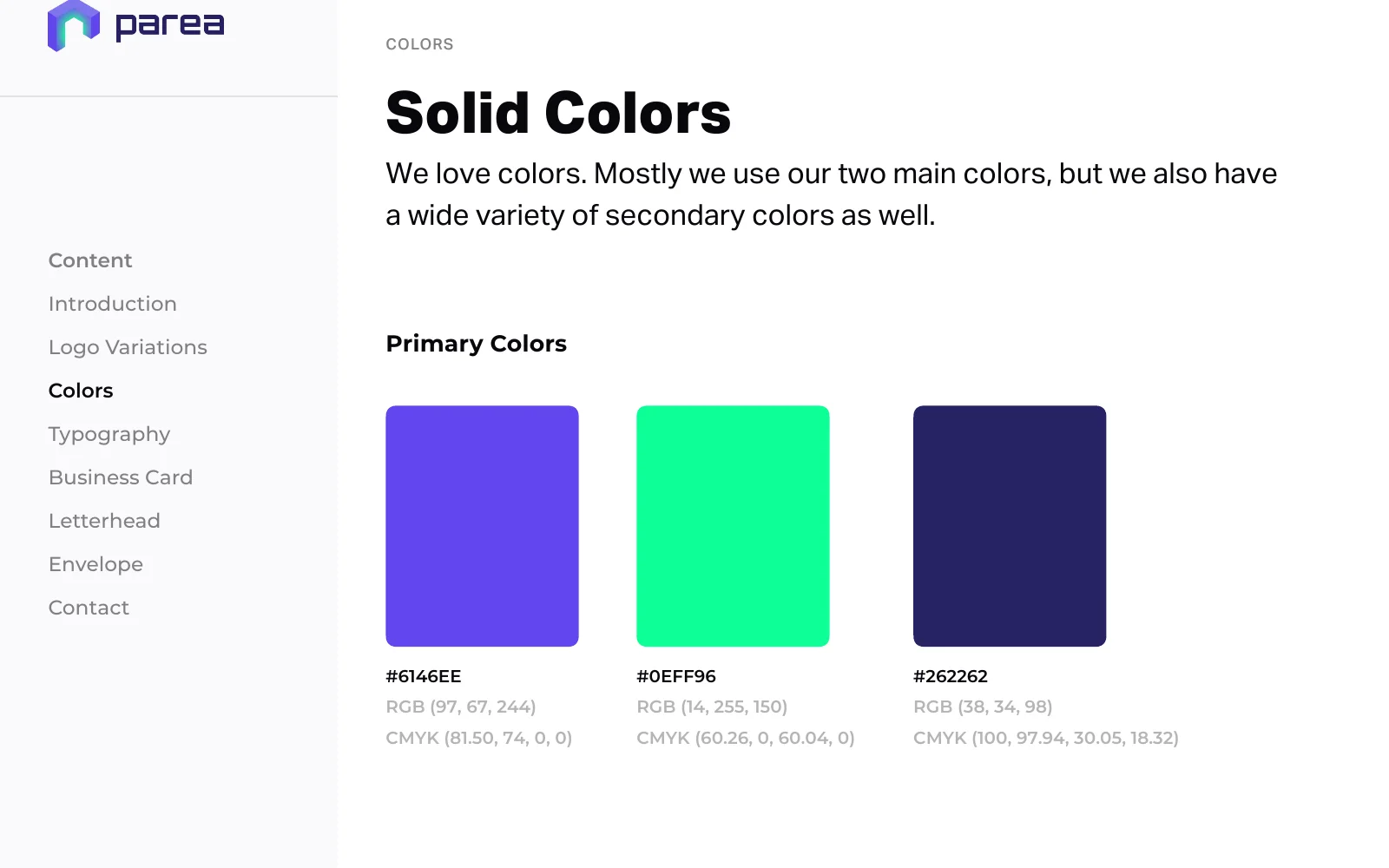Click the Solid Colors heading

coord(558,113)
